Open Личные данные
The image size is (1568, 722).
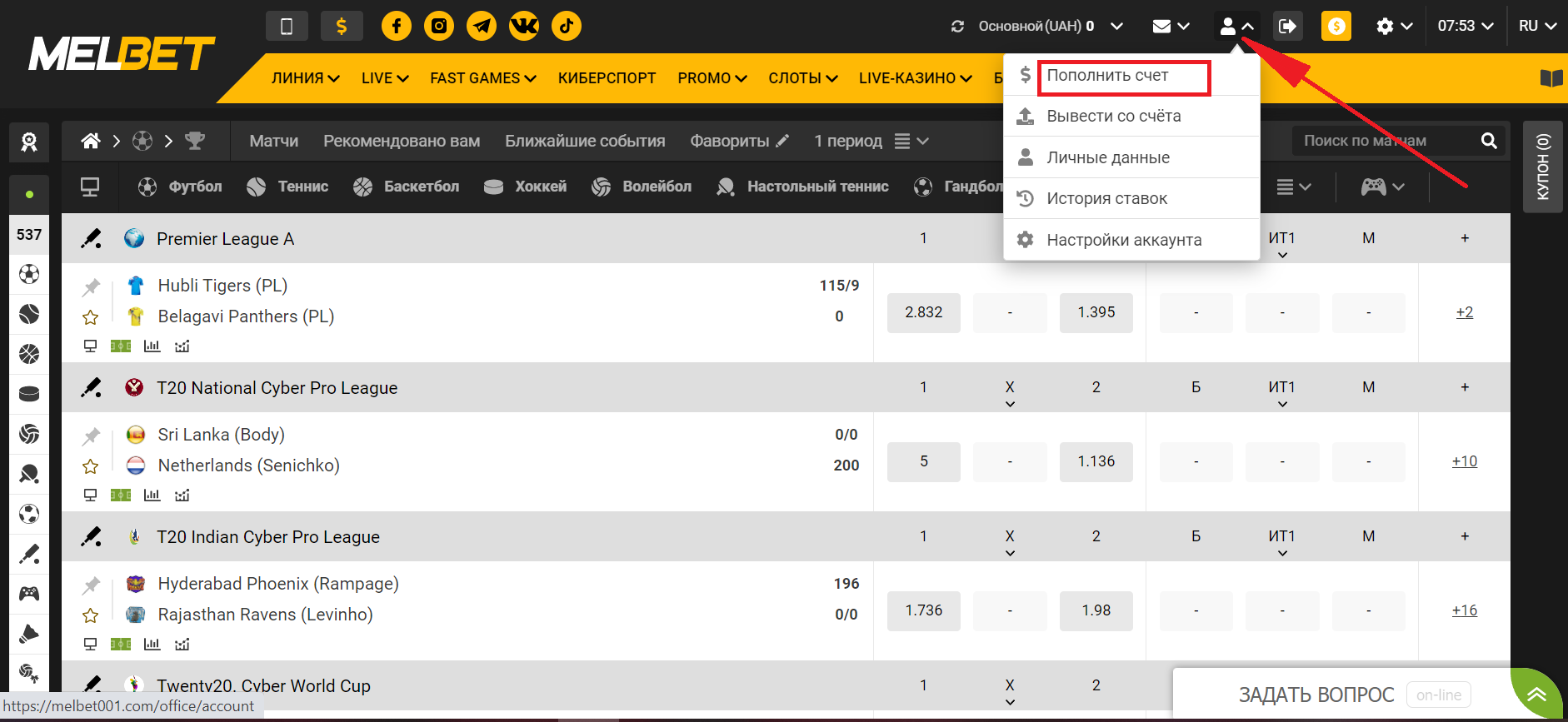(1131, 157)
